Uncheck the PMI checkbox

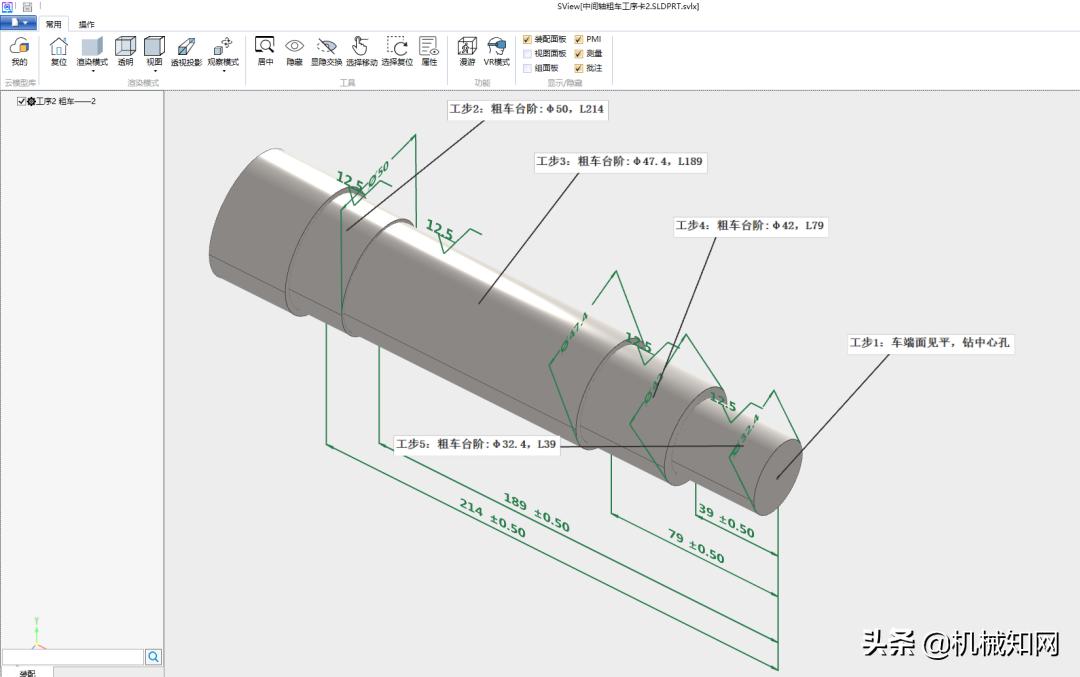tap(579, 39)
